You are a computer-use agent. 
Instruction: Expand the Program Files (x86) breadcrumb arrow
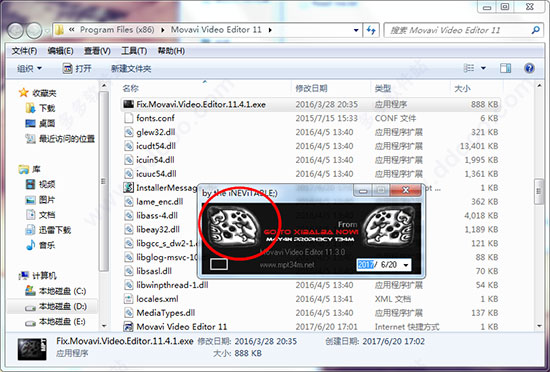pyautogui.click(x=163, y=30)
